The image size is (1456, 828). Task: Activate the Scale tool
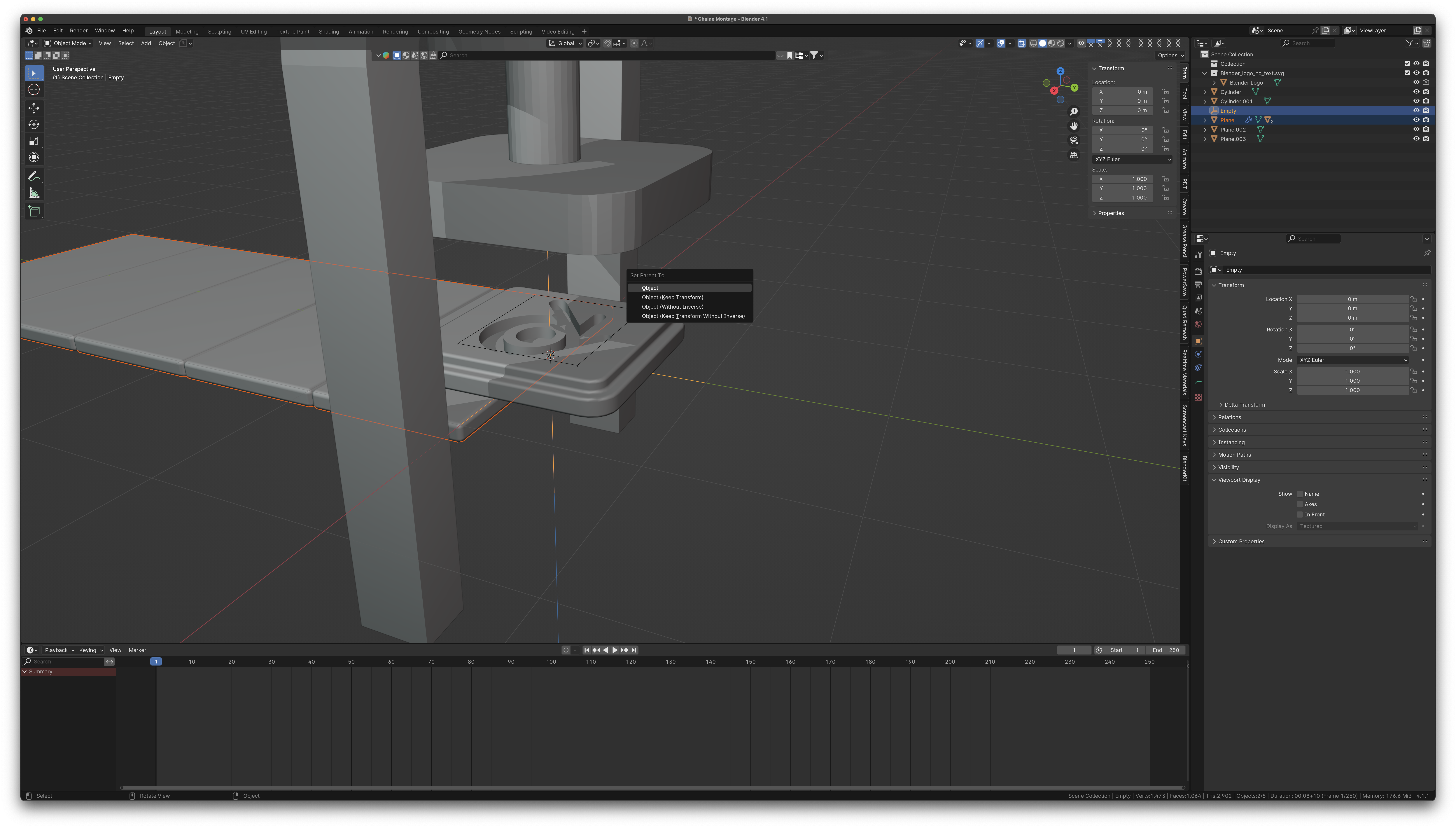point(34,141)
